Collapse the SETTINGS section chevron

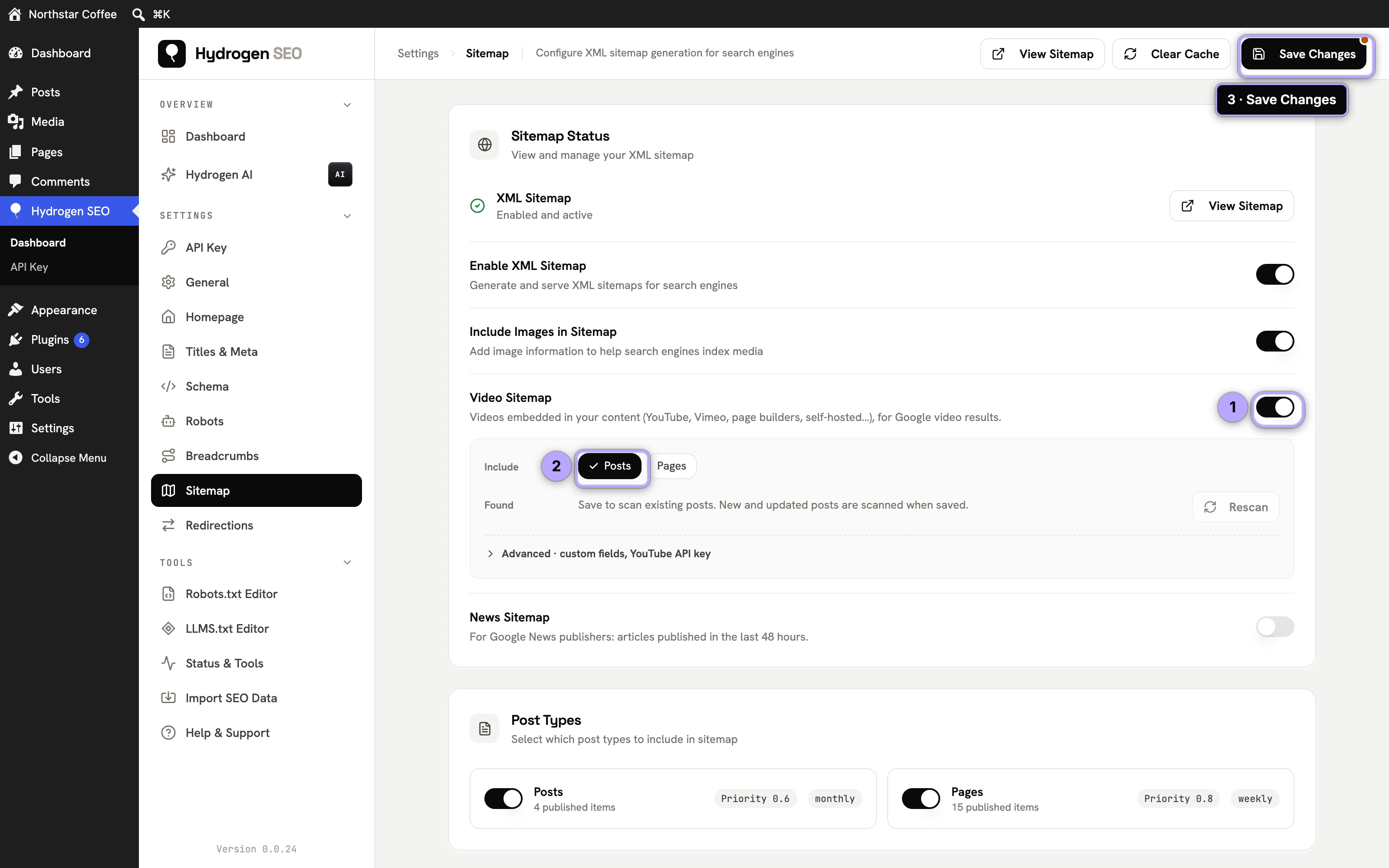pyautogui.click(x=347, y=216)
